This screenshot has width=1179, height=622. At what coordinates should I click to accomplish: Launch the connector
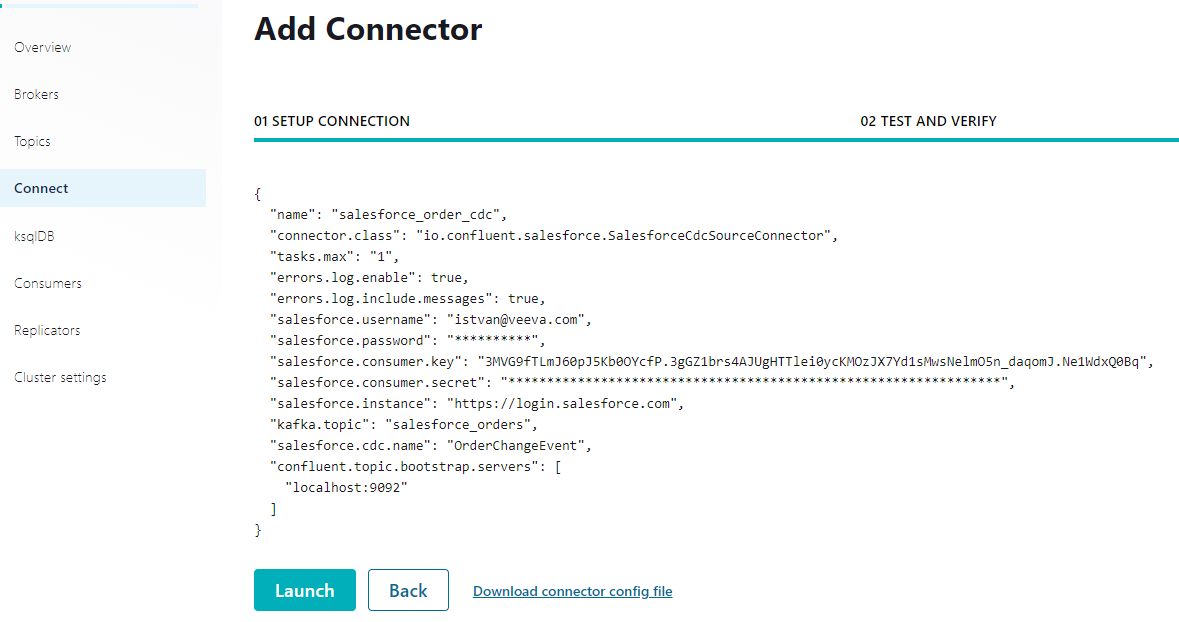305,590
